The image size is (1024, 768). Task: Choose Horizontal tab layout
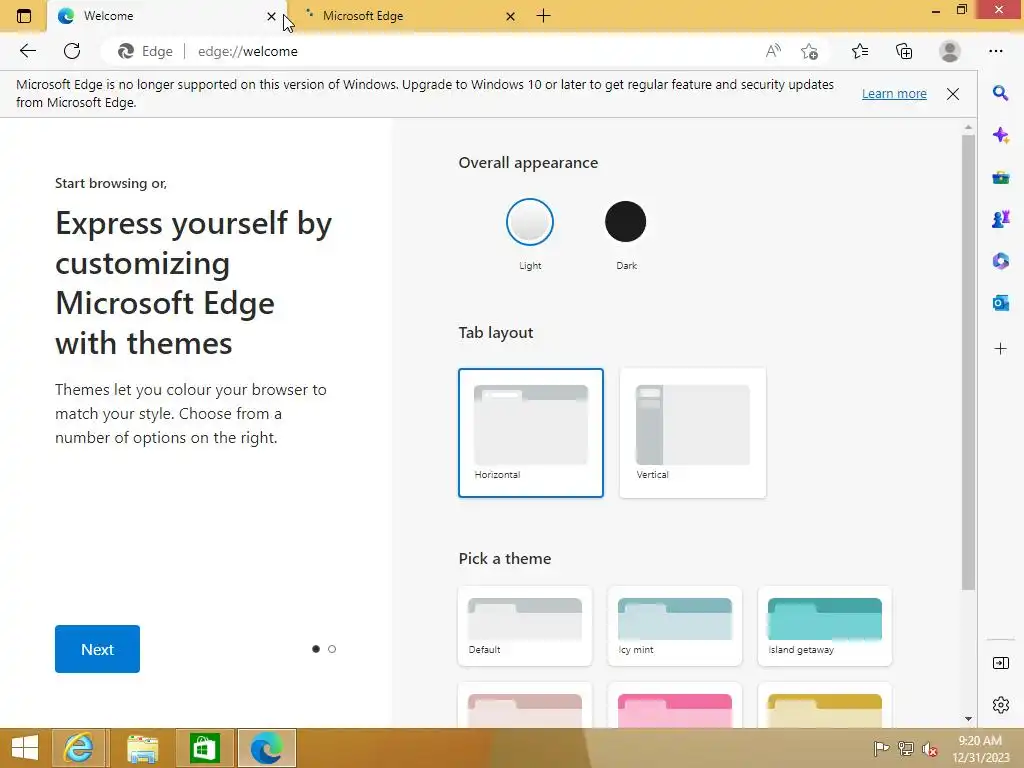530,432
